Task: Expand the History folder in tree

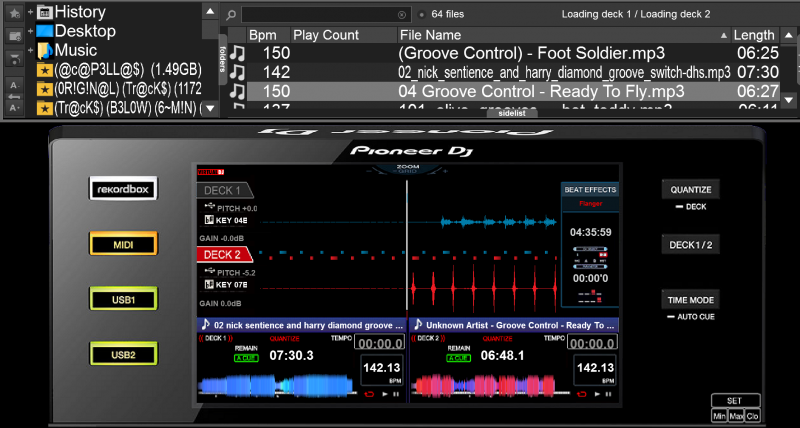Action: pos(31,13)
